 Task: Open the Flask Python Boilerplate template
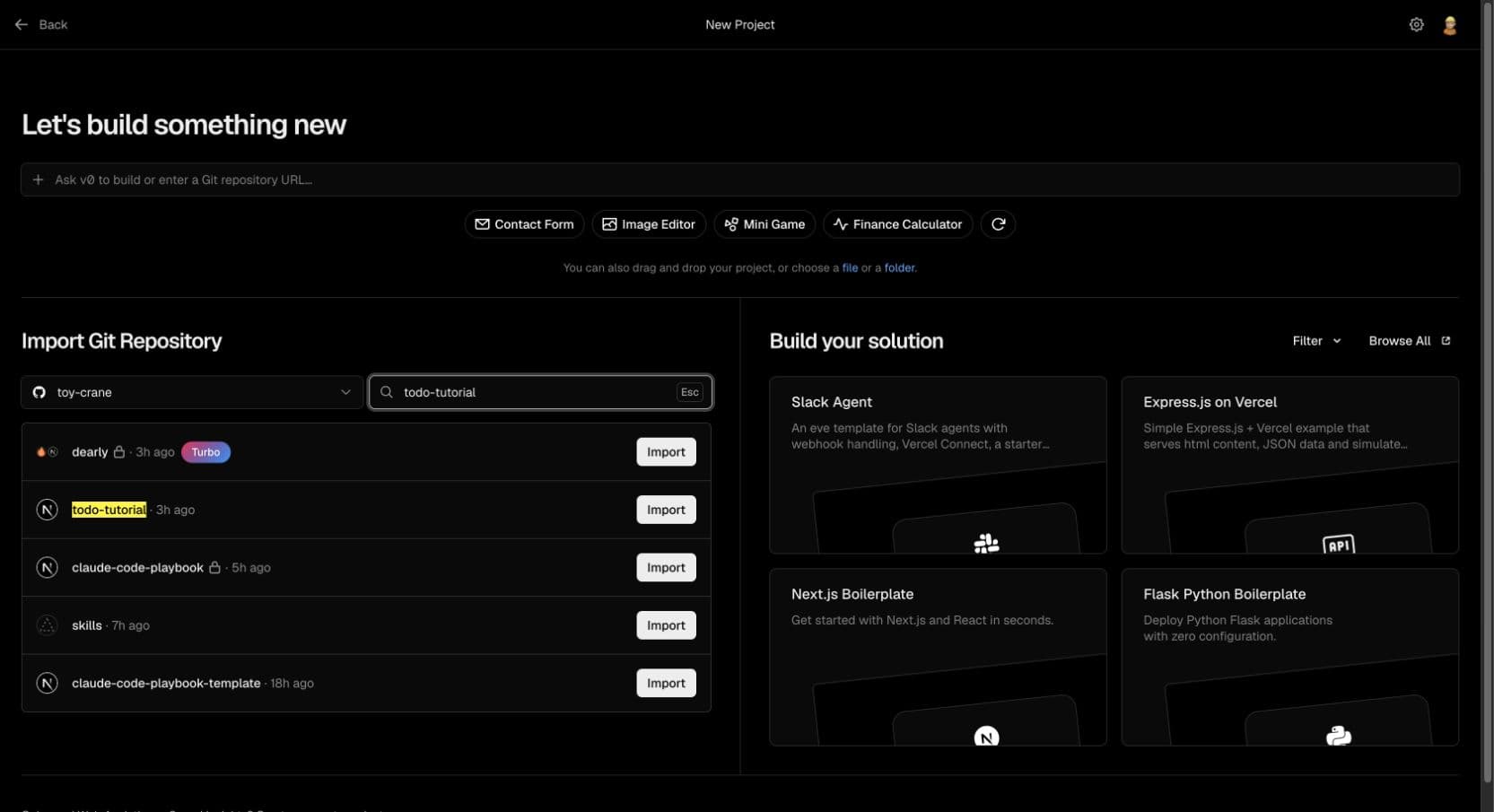coord(1289,657)
